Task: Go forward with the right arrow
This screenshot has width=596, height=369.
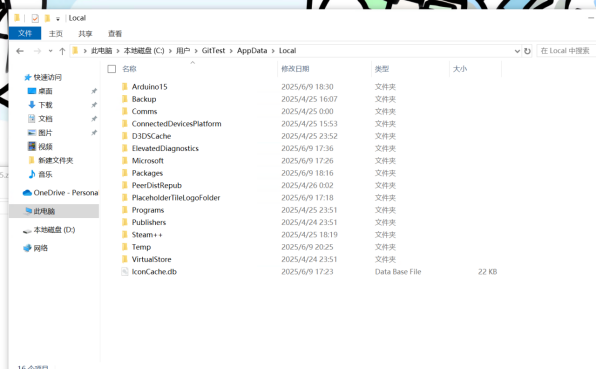Action: [x=37, y=51]
